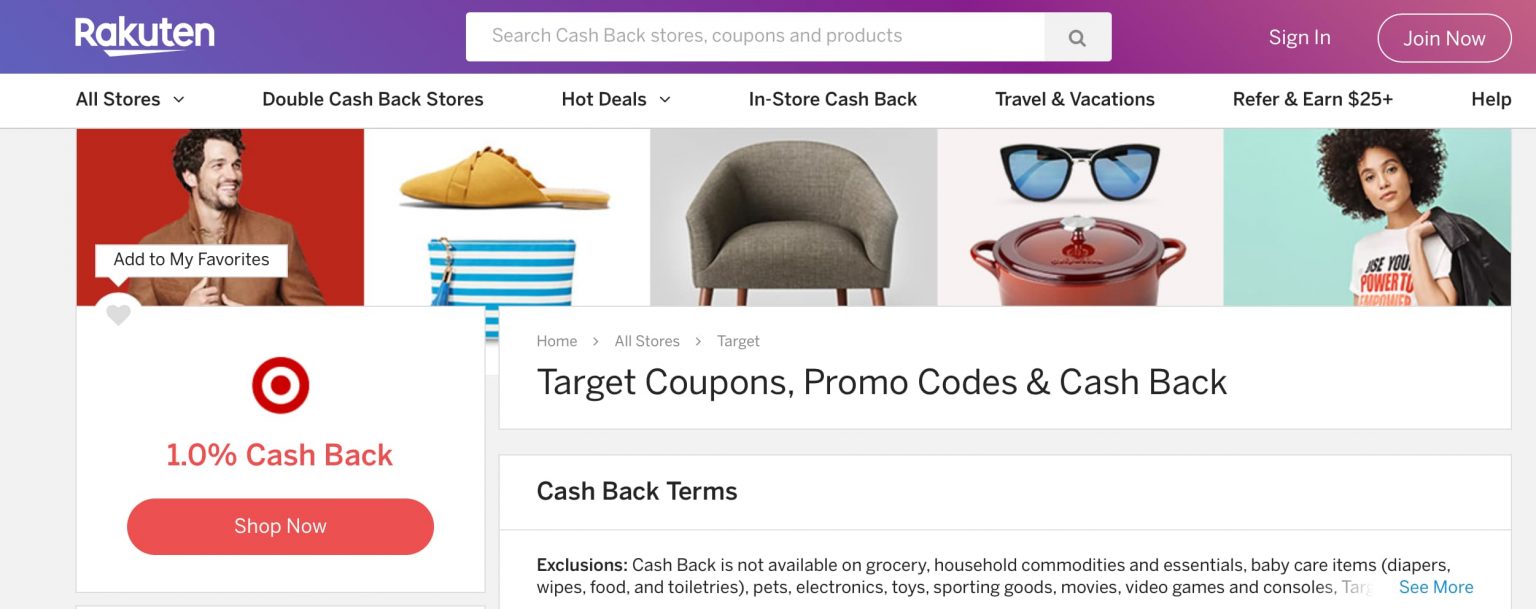Open Refer & Earn $25+ page
This screenshot has width=1536, height=609.
[x=1312, y=99]
